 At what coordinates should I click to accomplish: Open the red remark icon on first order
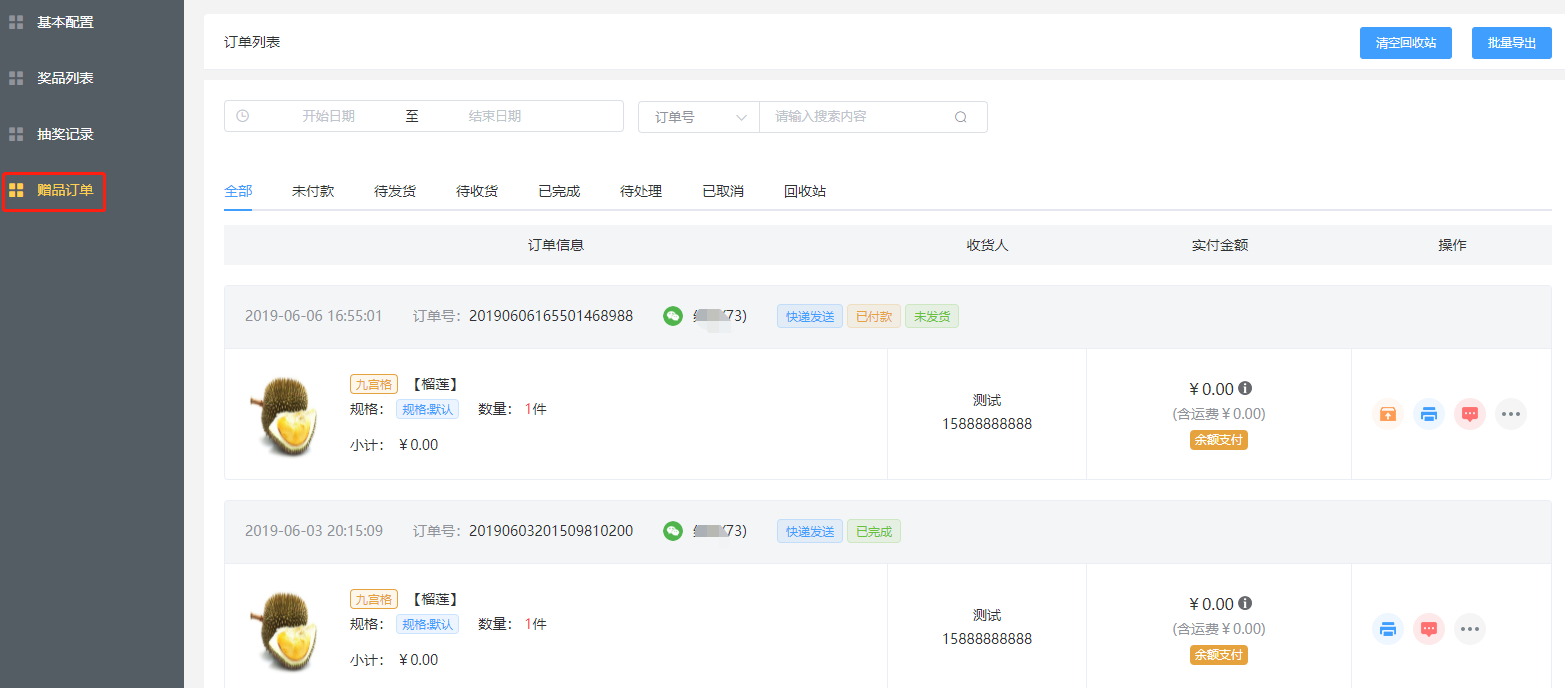click(x=1470, y=414)
